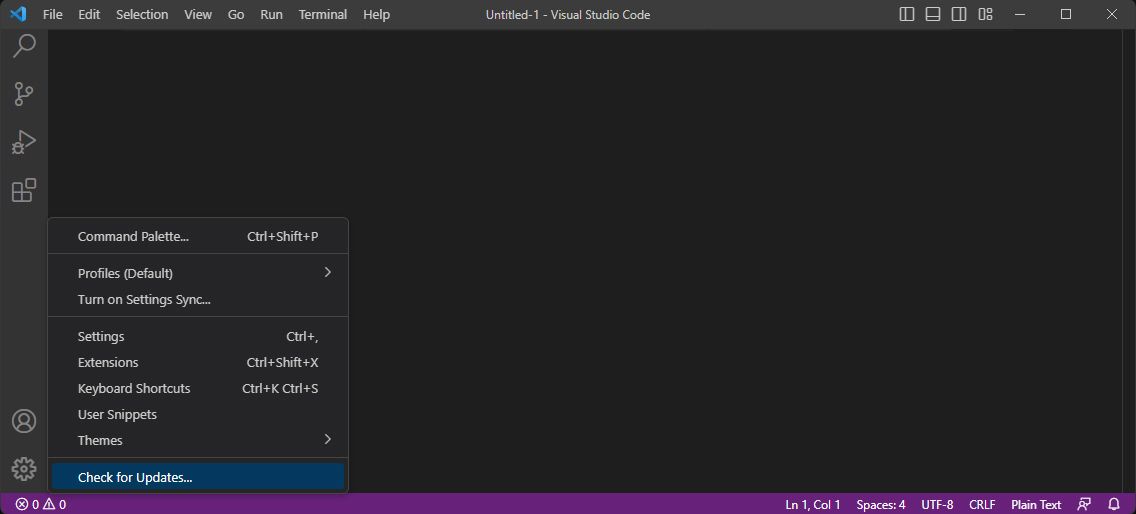This screenshot has height=514, width=1136.
Task: Close the Visual Studio Code window
Action: 1112,14
